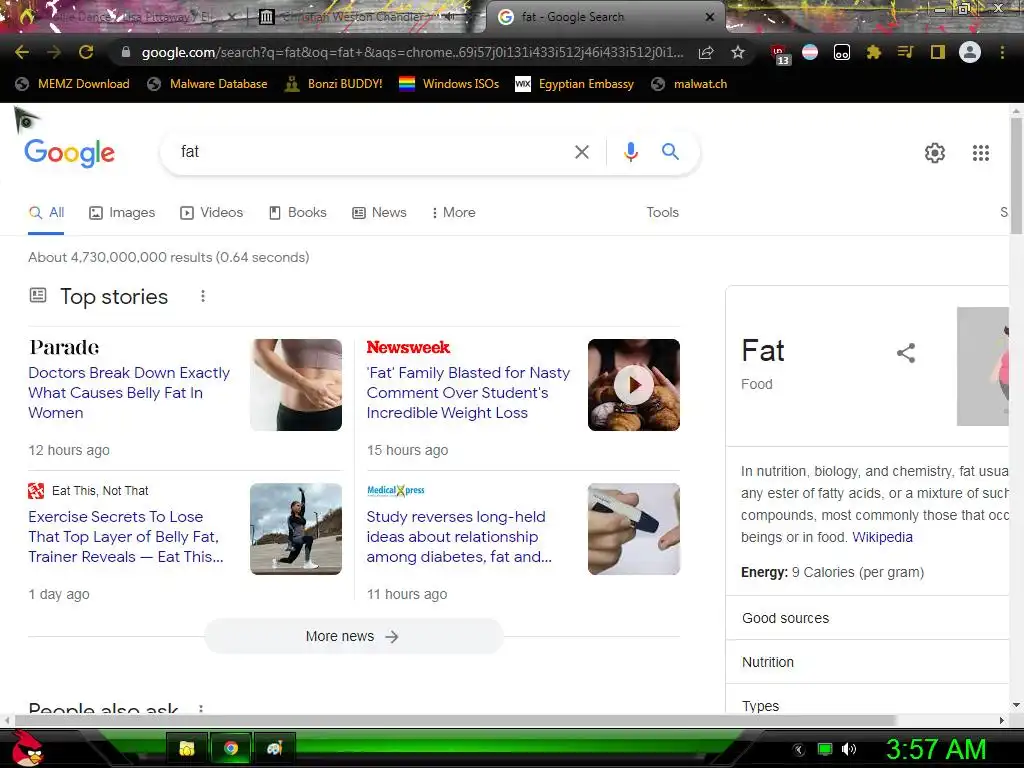Open the search Tools options

(x=662, y=212)
